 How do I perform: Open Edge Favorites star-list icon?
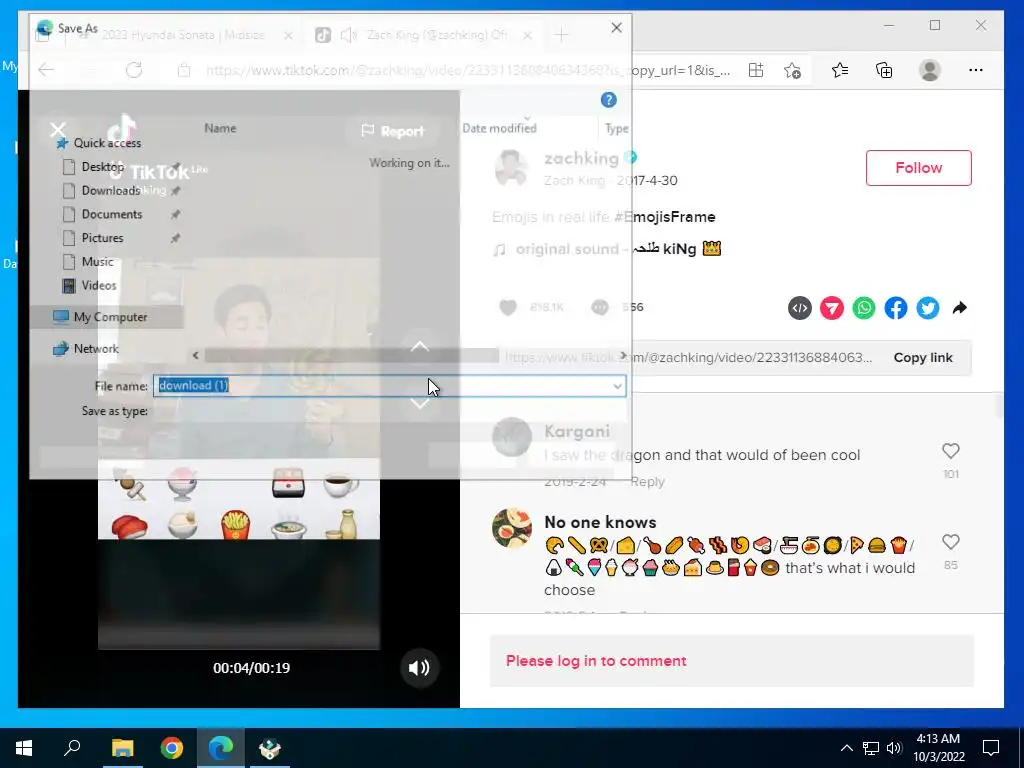click(840, 70)
